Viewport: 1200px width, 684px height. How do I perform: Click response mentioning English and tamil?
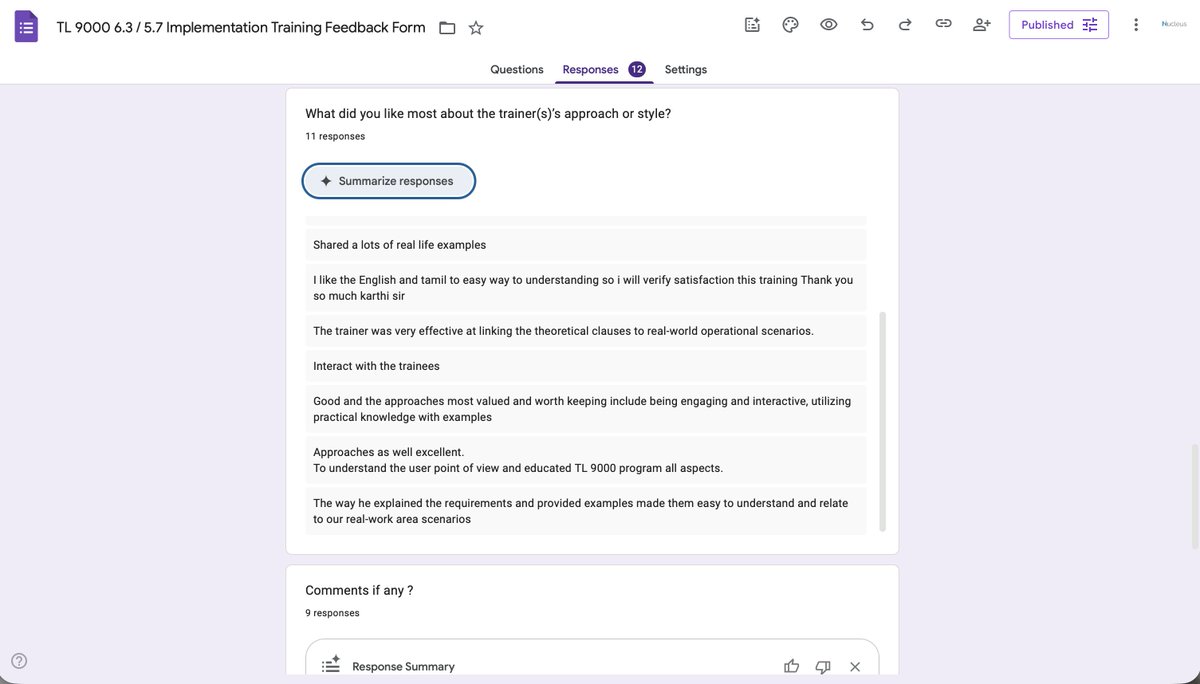click(x=586, y=288)
